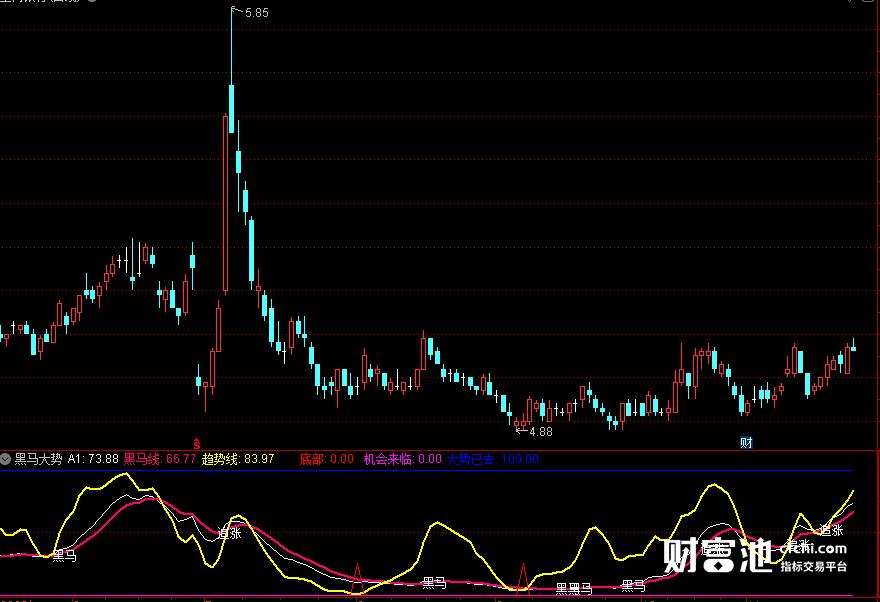This screenshot has width=880, height=602.
Task: Click the A1: 73.88 value
Action: coord(93,459)
